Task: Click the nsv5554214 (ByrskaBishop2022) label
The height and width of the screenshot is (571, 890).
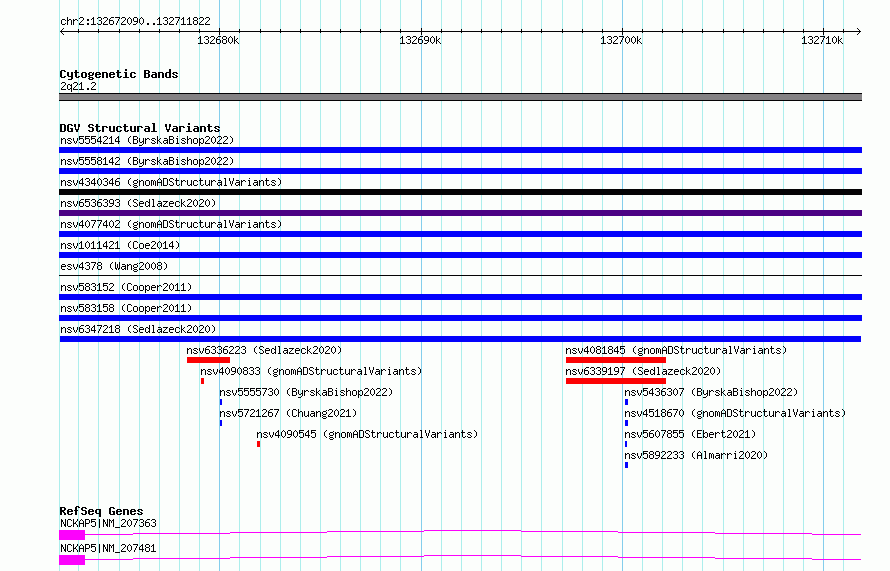Action: pos(147,140)
